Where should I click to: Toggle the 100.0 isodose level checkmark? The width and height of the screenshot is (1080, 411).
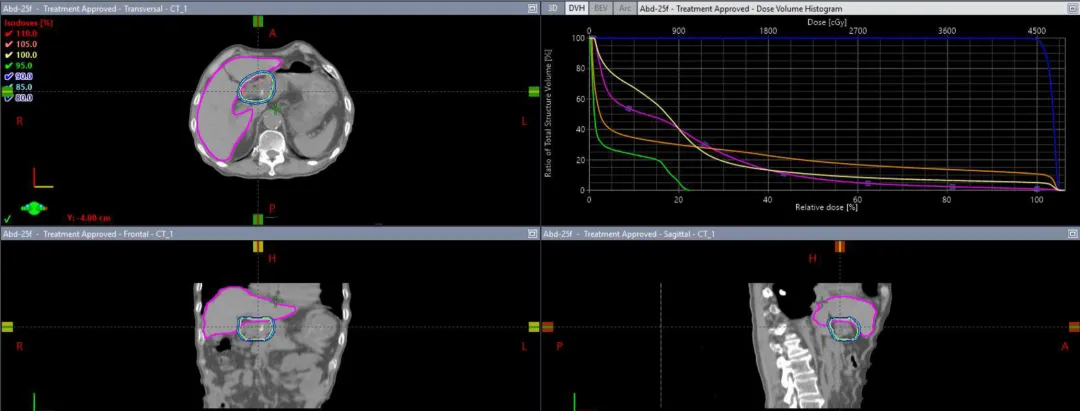(8, 55)
